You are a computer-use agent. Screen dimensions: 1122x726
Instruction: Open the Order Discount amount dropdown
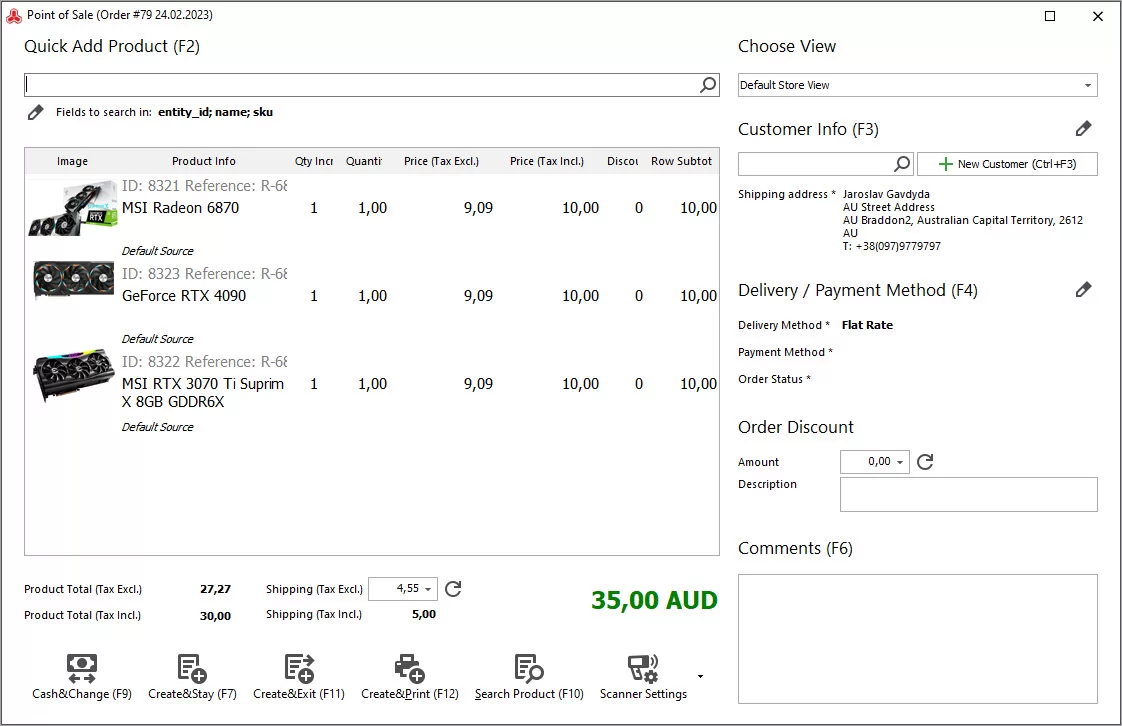click(900, 462)
